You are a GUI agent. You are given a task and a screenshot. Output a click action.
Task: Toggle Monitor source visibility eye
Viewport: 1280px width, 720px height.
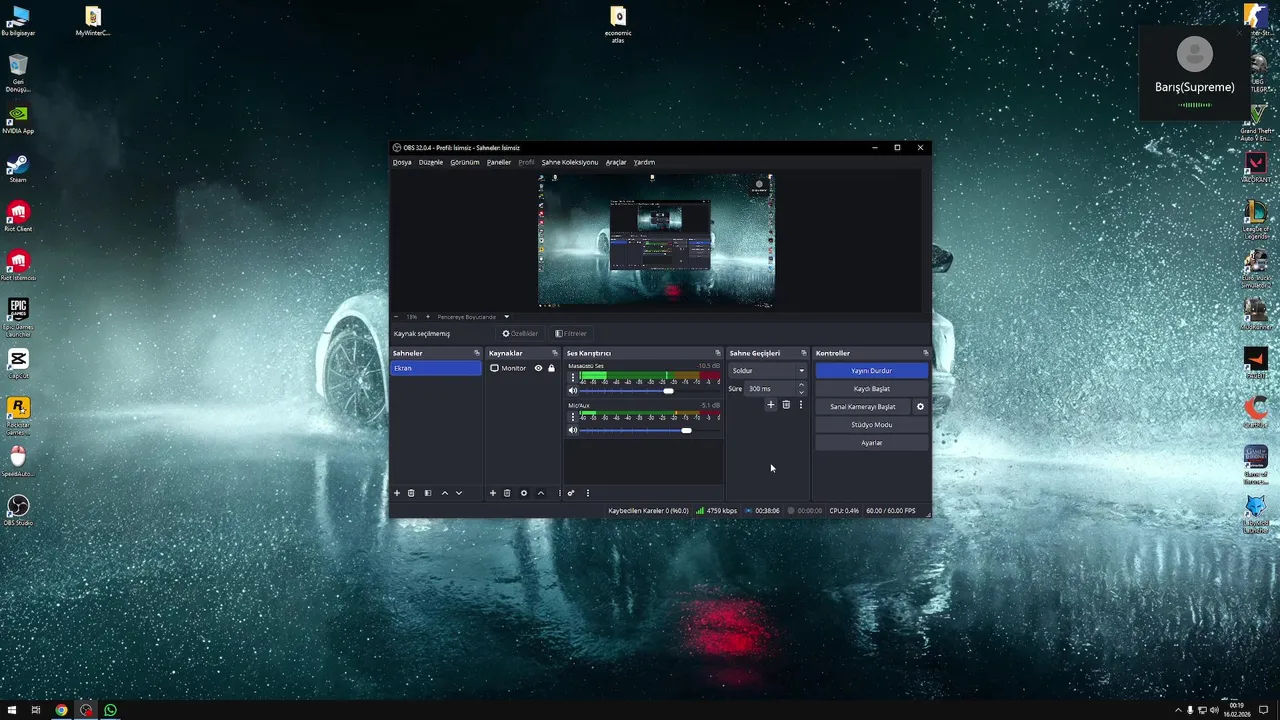point(538,368)
